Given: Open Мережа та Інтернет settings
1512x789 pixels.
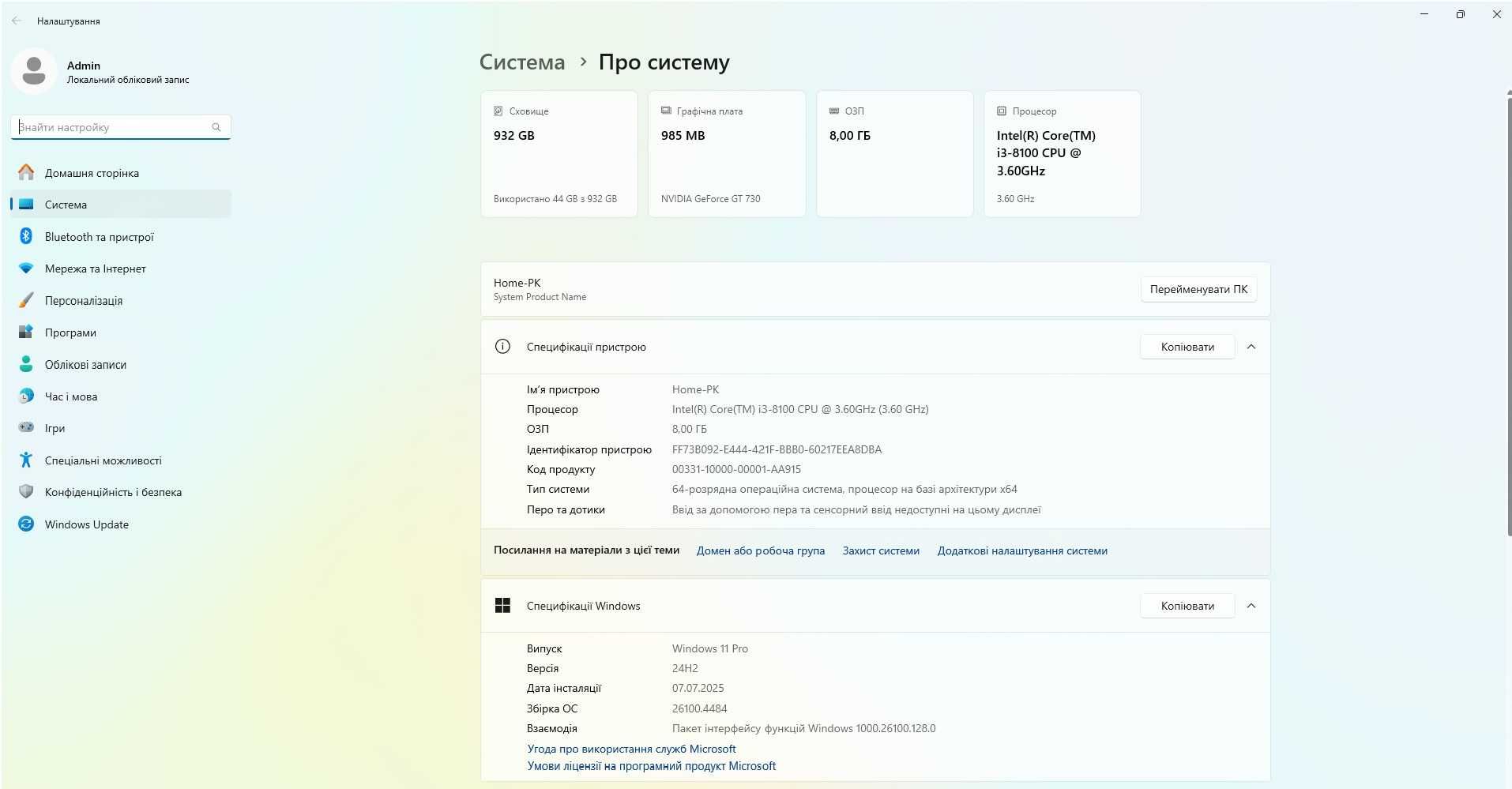Looking at the screenshot, I should [121, 269].
